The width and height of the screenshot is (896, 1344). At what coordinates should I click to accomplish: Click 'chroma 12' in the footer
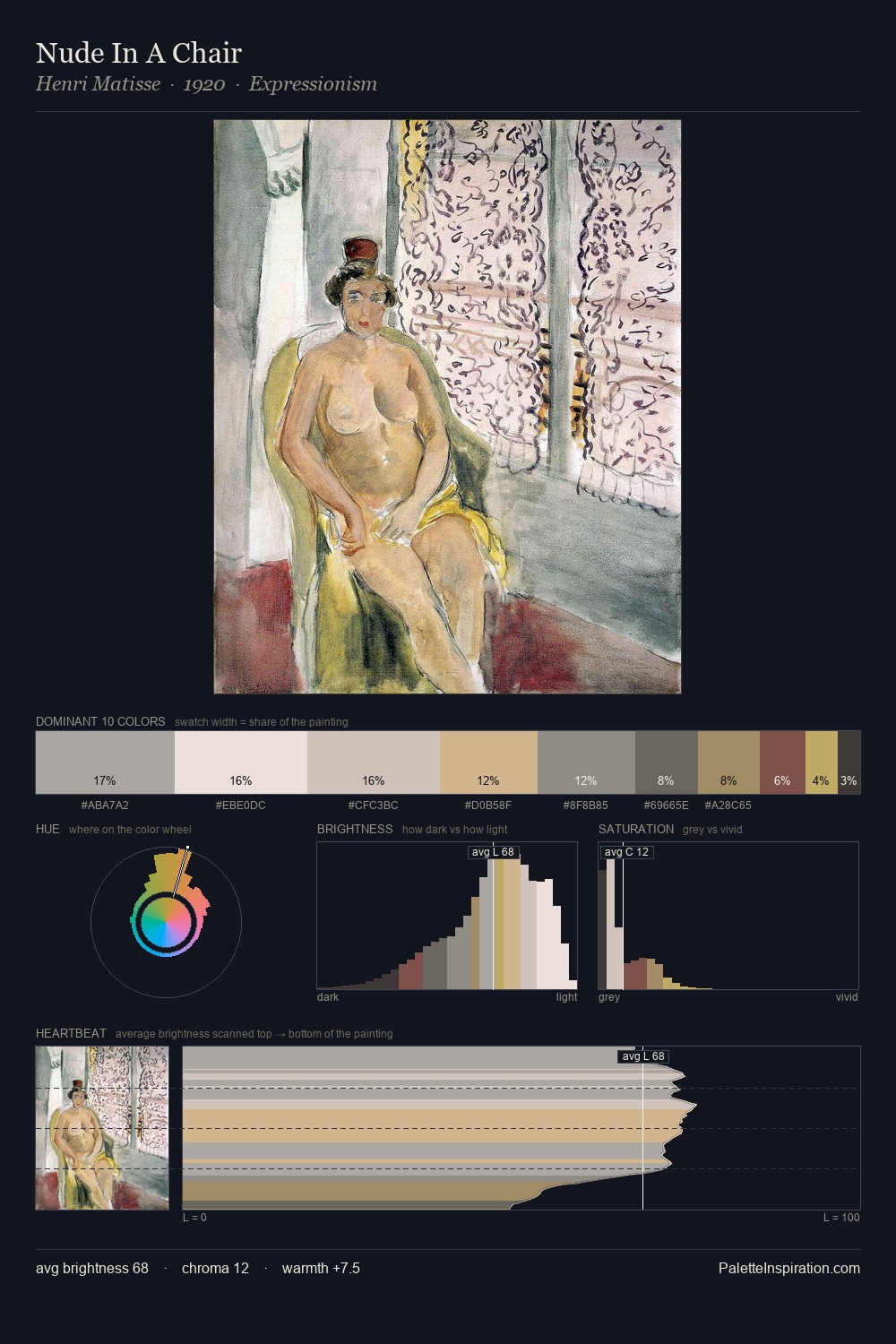click(215, 1268)
